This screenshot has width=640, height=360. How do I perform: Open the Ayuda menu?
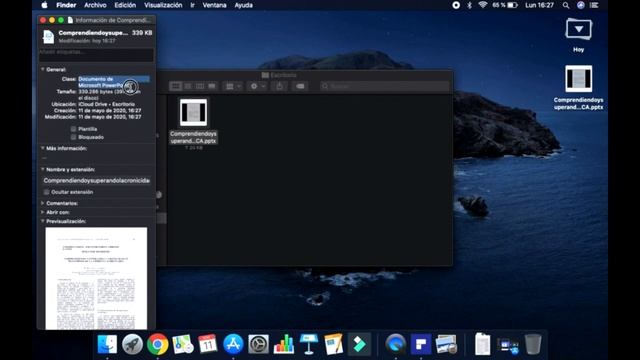243,5
